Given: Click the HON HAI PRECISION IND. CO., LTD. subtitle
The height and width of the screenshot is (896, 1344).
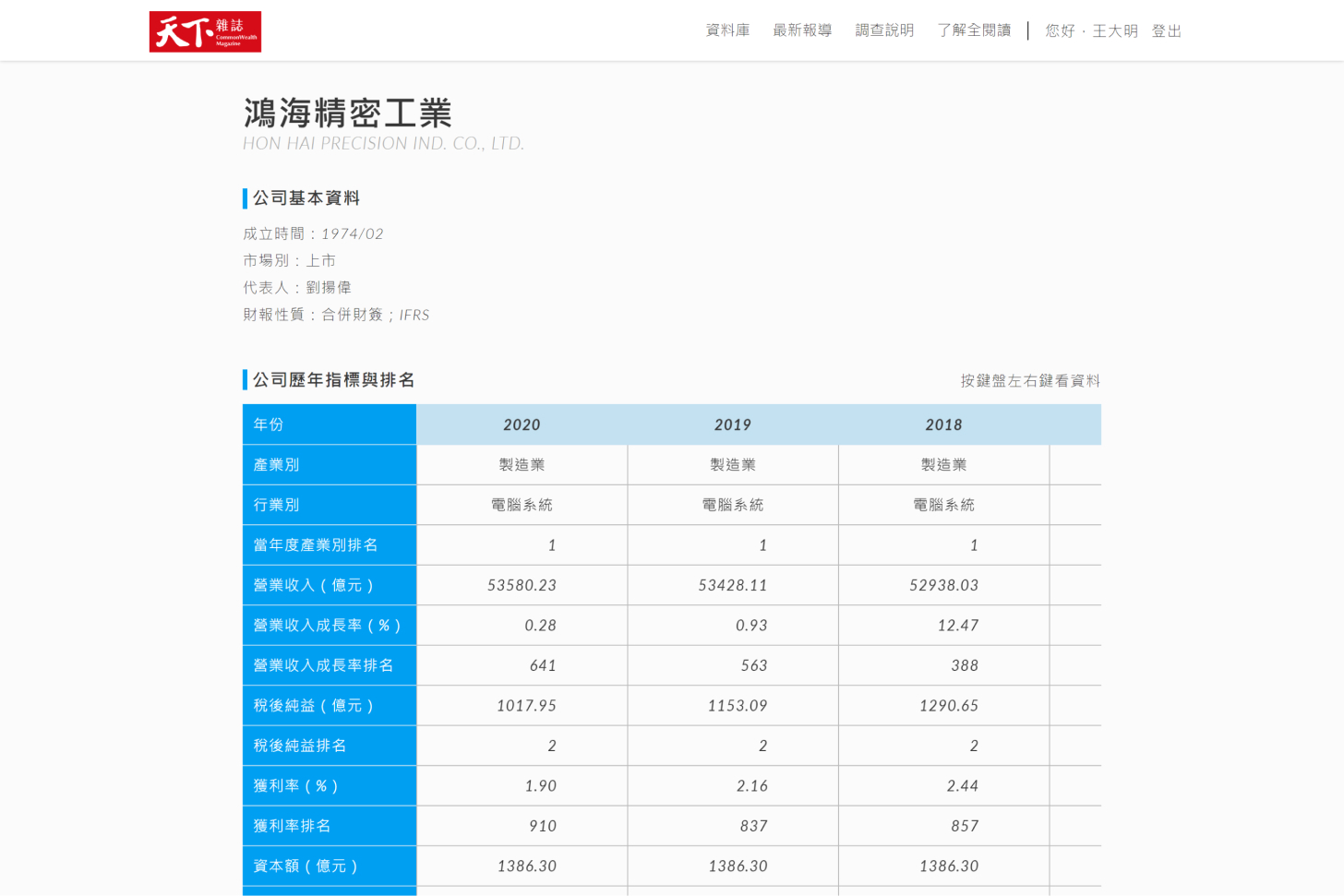Looking at the screenshot, I should point(383,143).
